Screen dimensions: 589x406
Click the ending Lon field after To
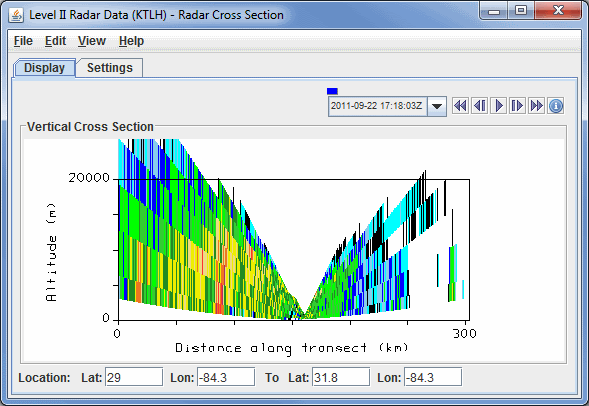433,377
